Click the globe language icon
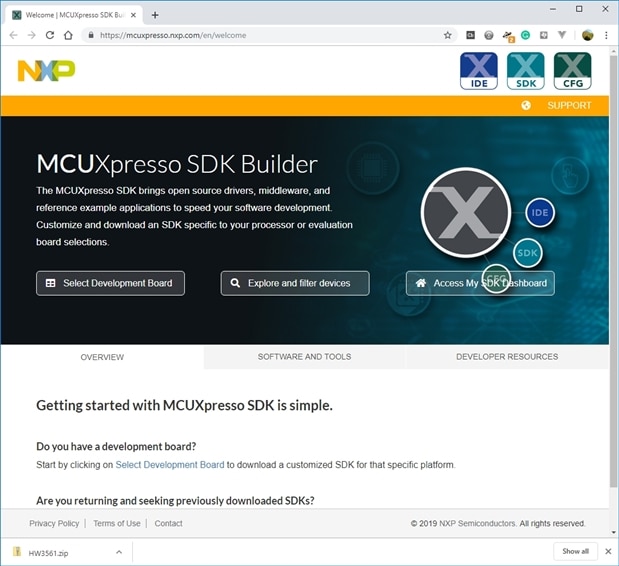This screenshot has width=619, height=566. click(x=526, y=105)
